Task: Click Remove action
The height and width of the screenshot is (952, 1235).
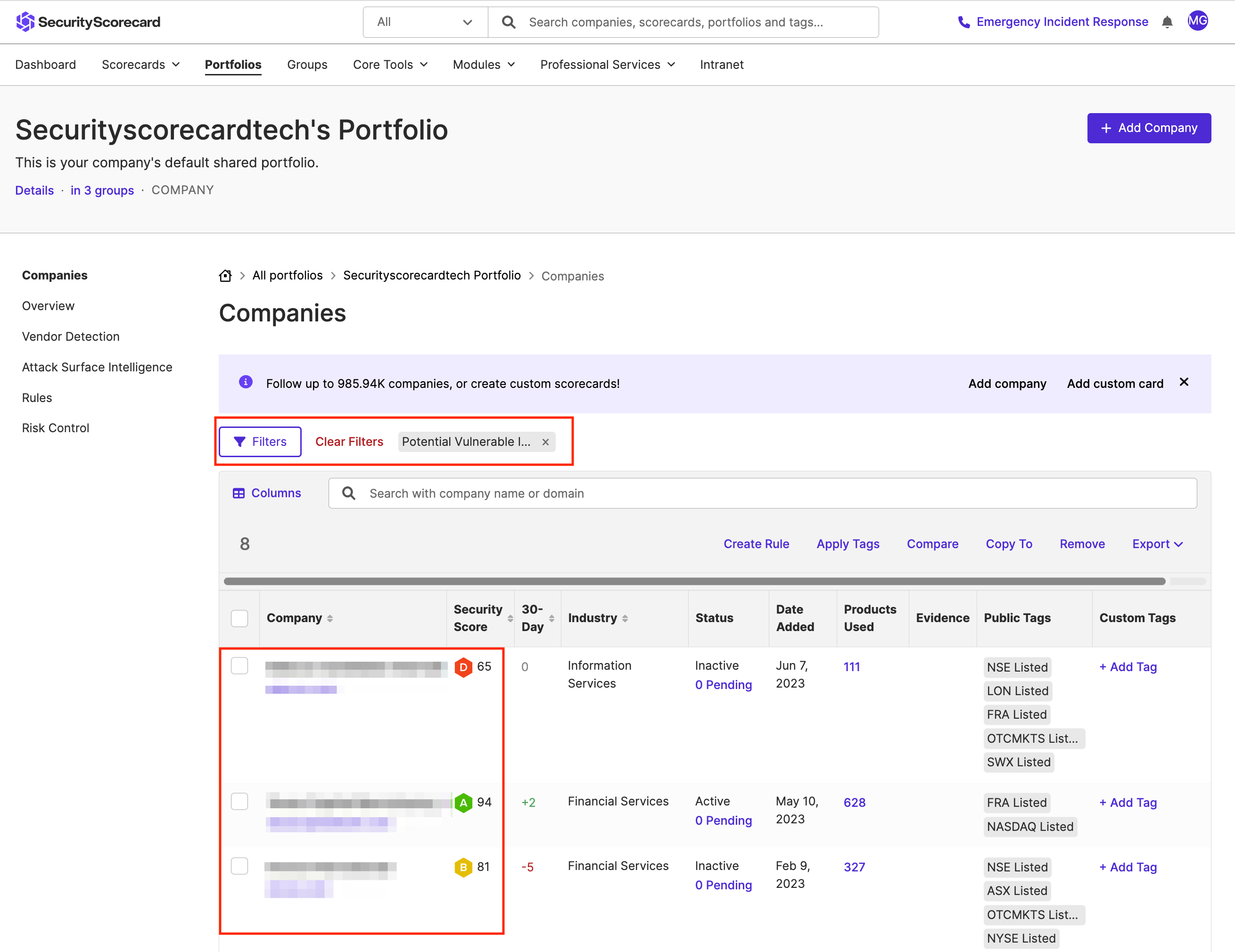Action: (x=1082, y=544)
